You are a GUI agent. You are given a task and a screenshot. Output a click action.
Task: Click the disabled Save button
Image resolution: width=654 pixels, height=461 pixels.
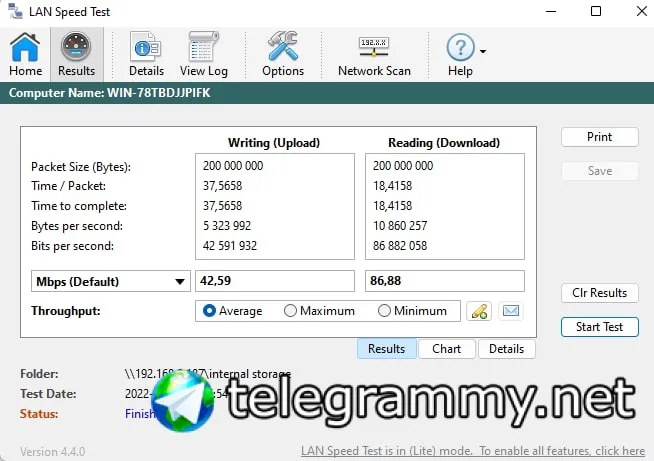point(599,171)
